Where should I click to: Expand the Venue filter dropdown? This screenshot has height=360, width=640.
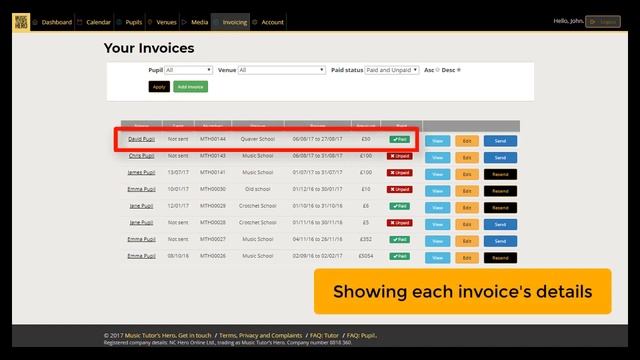(282, 70)
